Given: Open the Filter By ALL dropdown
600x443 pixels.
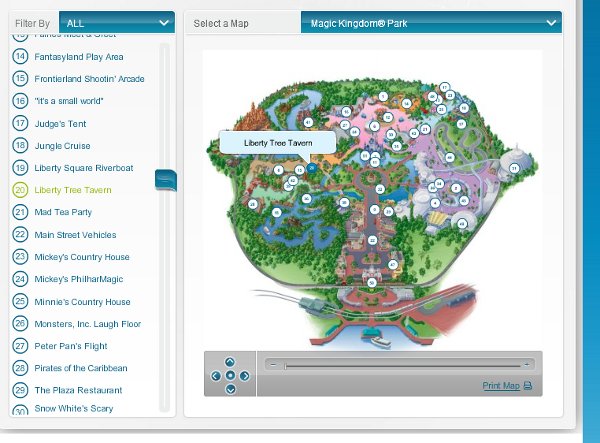Looking at the screenshot, I should pos(117,23).
